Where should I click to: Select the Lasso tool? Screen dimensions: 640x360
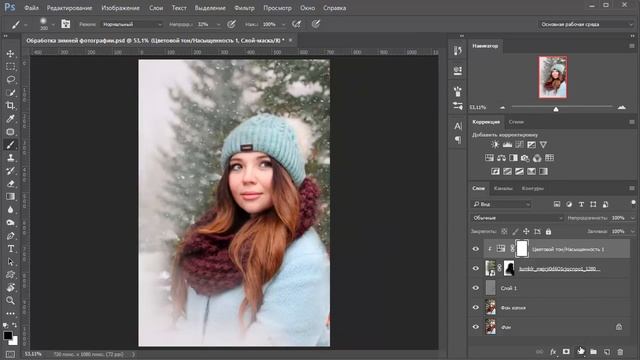11,80
